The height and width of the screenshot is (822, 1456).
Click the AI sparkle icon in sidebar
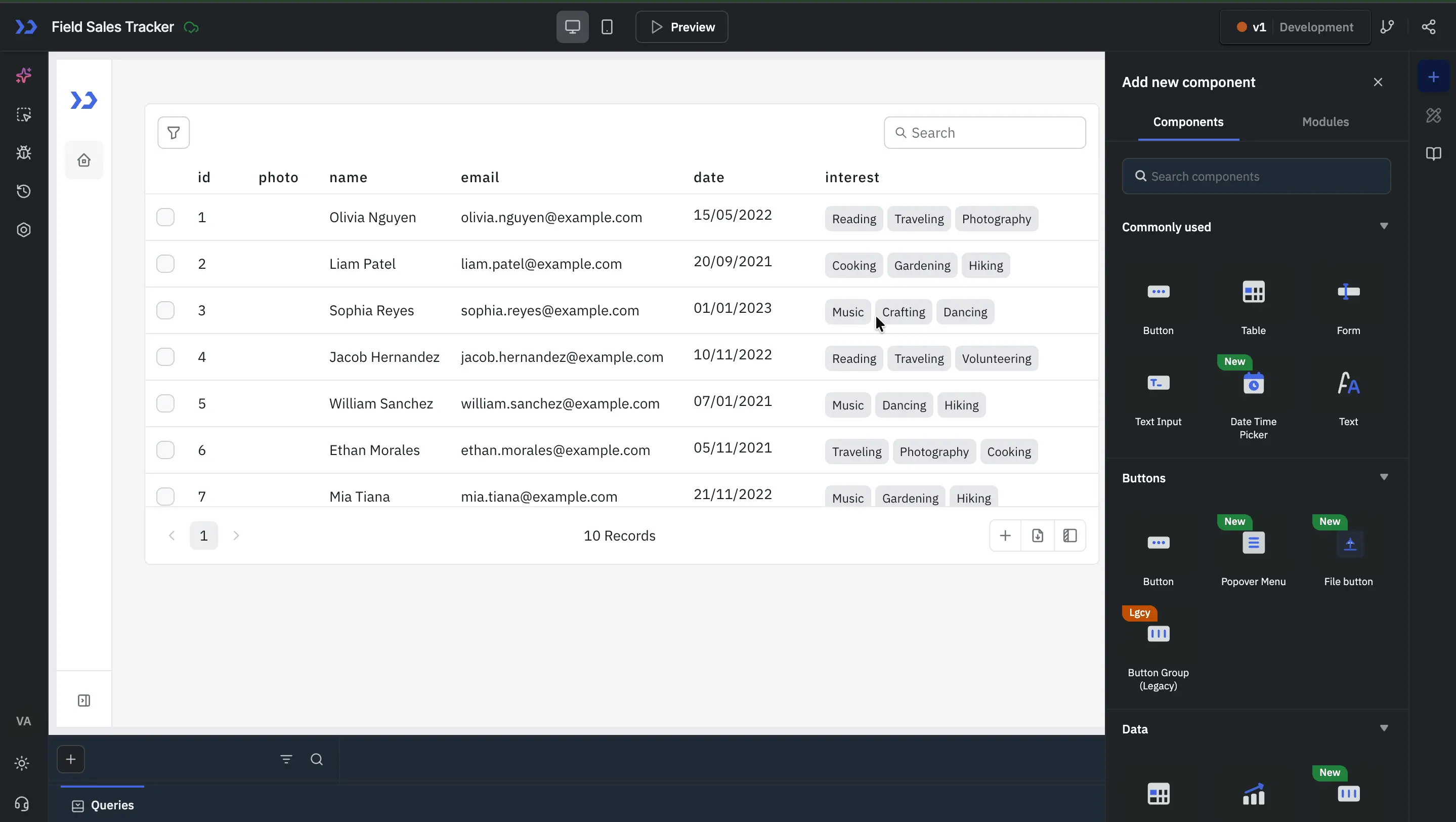tap(24, 75)
